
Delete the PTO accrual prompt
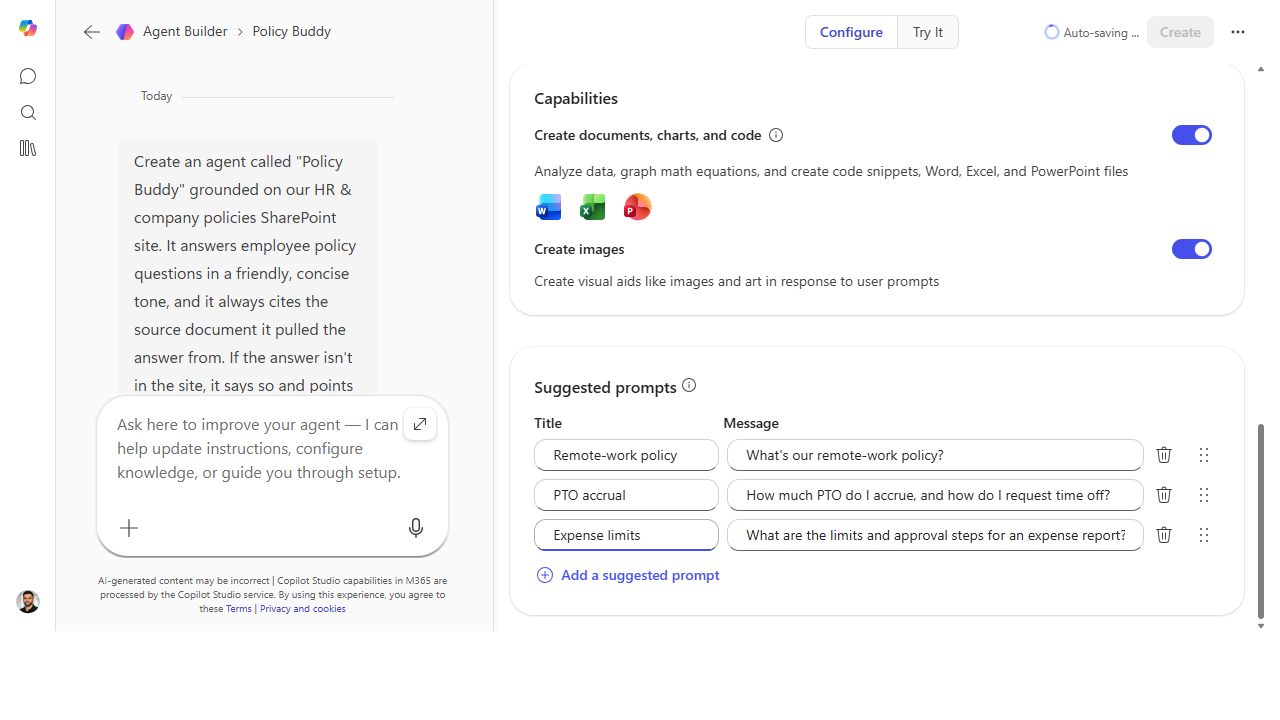1164,495
